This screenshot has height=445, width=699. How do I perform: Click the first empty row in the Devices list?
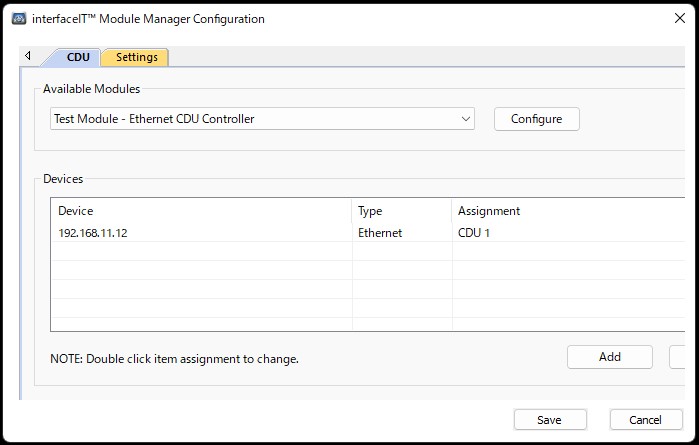click(x=200, y=252)
